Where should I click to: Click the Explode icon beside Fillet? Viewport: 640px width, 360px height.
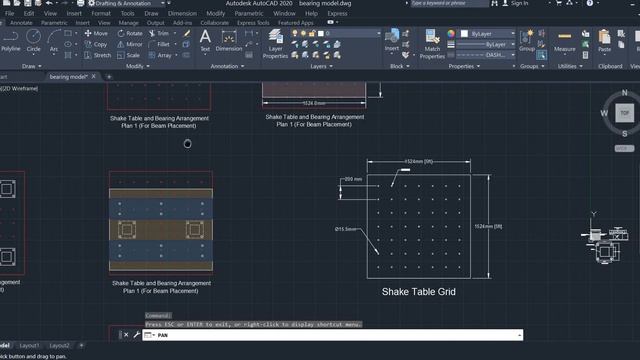point(186,44)
